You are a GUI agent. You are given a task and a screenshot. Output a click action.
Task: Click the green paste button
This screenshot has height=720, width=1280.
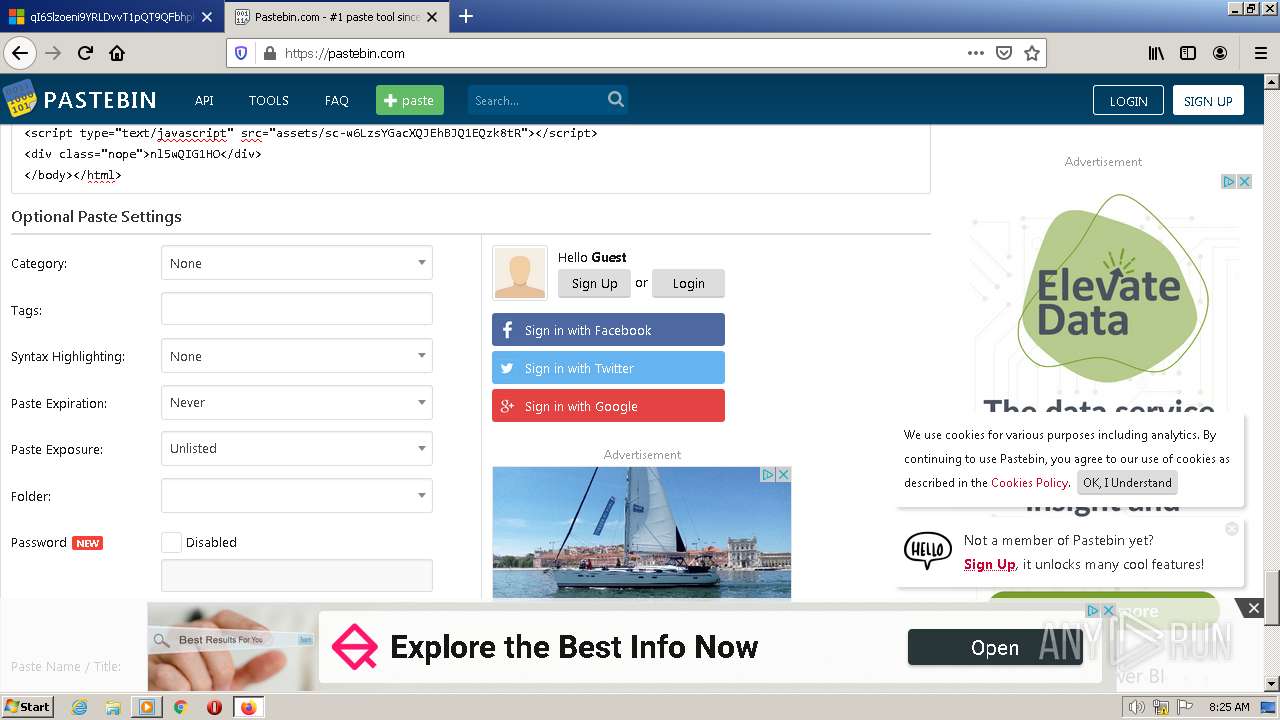pos(409,100)
